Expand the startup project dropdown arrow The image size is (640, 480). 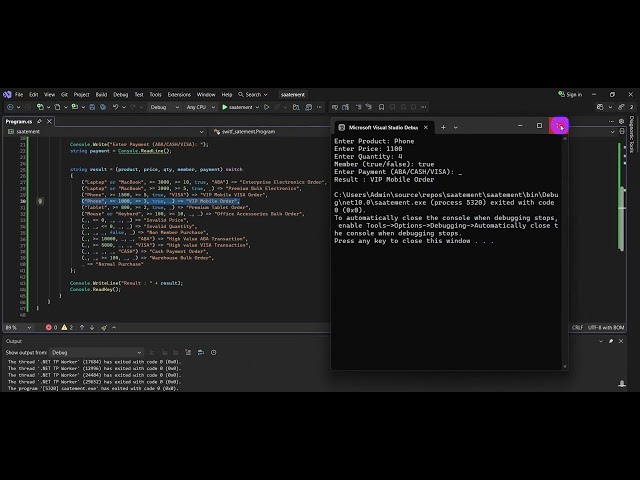(x=257, y=107)
